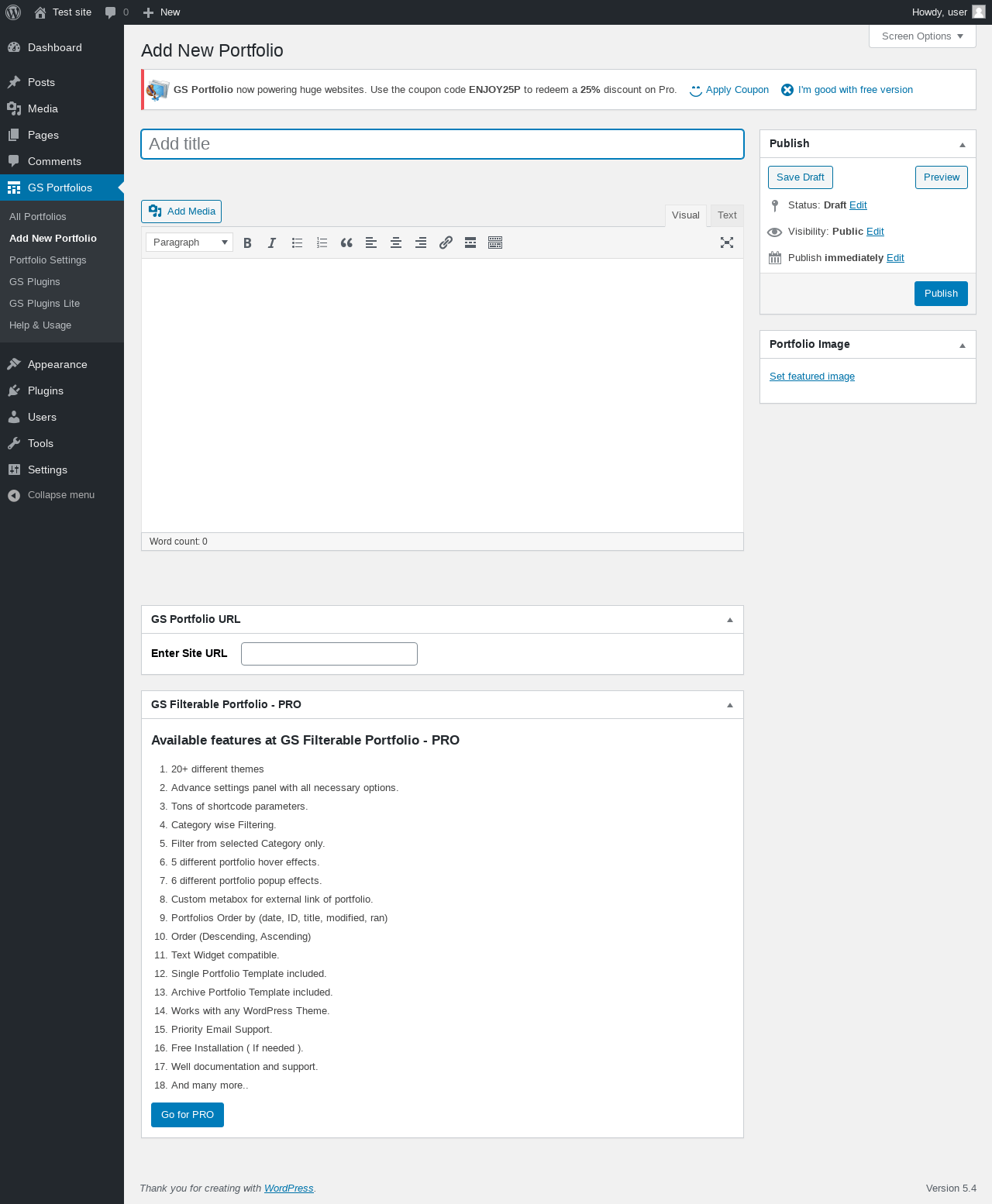
Task: Open the comments bubble in admin bar
Action: click(x=117, y=12)
